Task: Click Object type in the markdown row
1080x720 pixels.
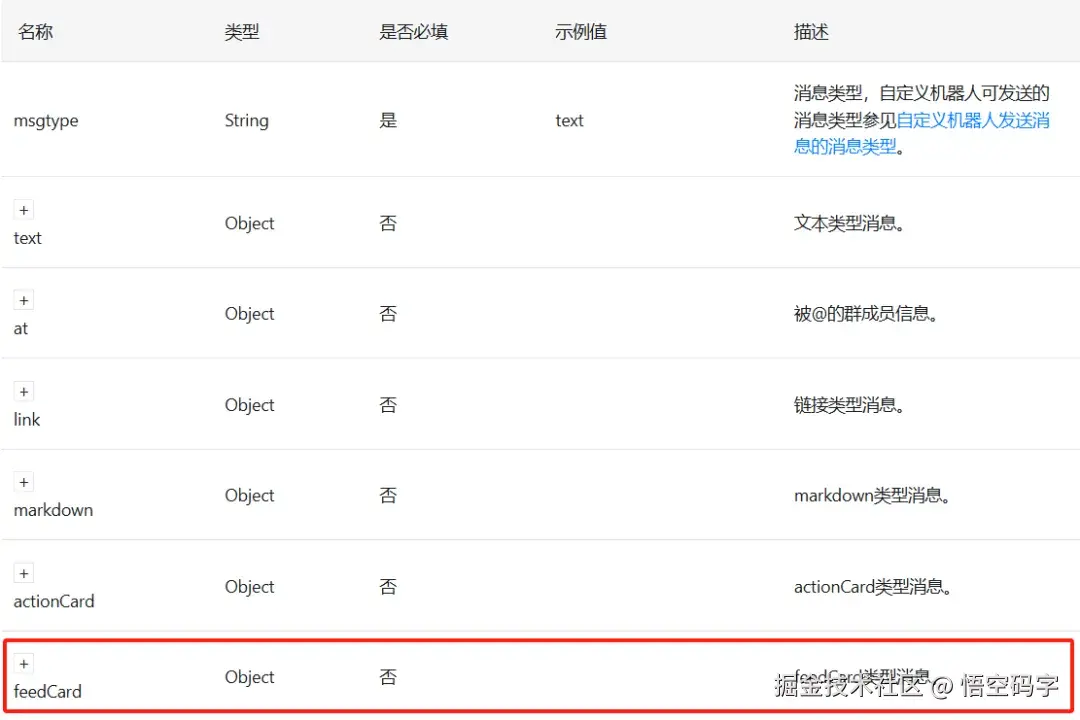Action: [x=249, y=495]
